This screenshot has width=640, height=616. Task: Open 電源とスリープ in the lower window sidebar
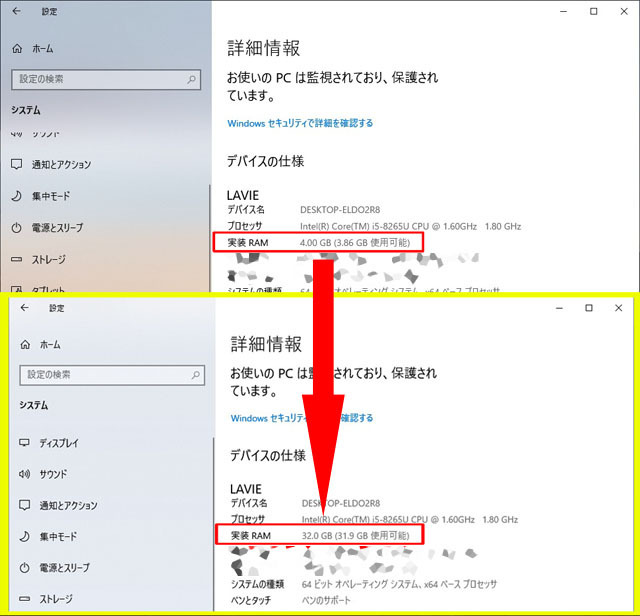pos(54,567)
